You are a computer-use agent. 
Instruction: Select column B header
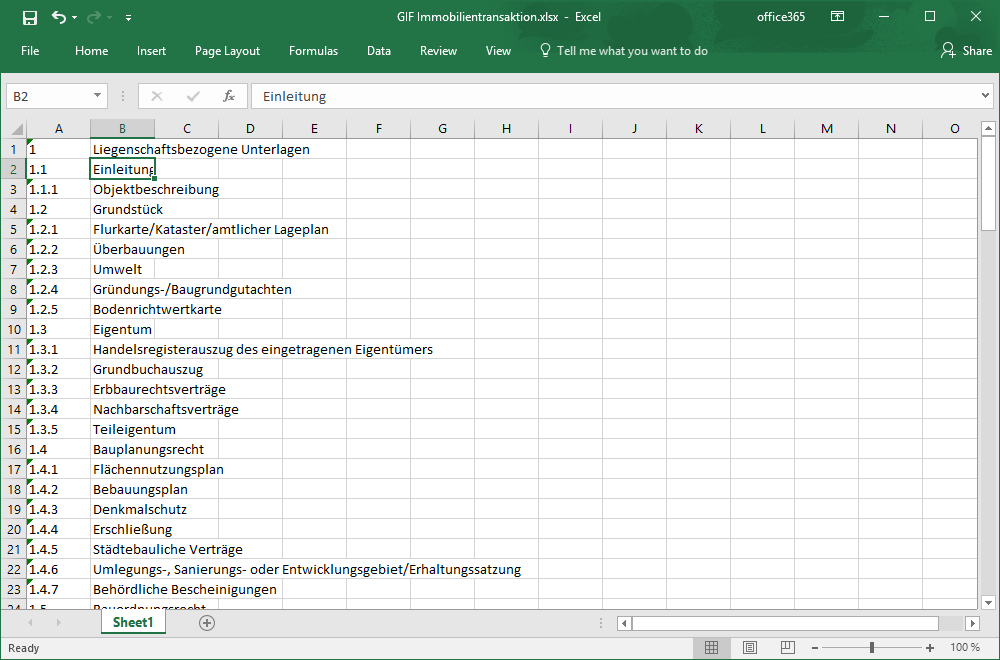[x=122, y=129]
